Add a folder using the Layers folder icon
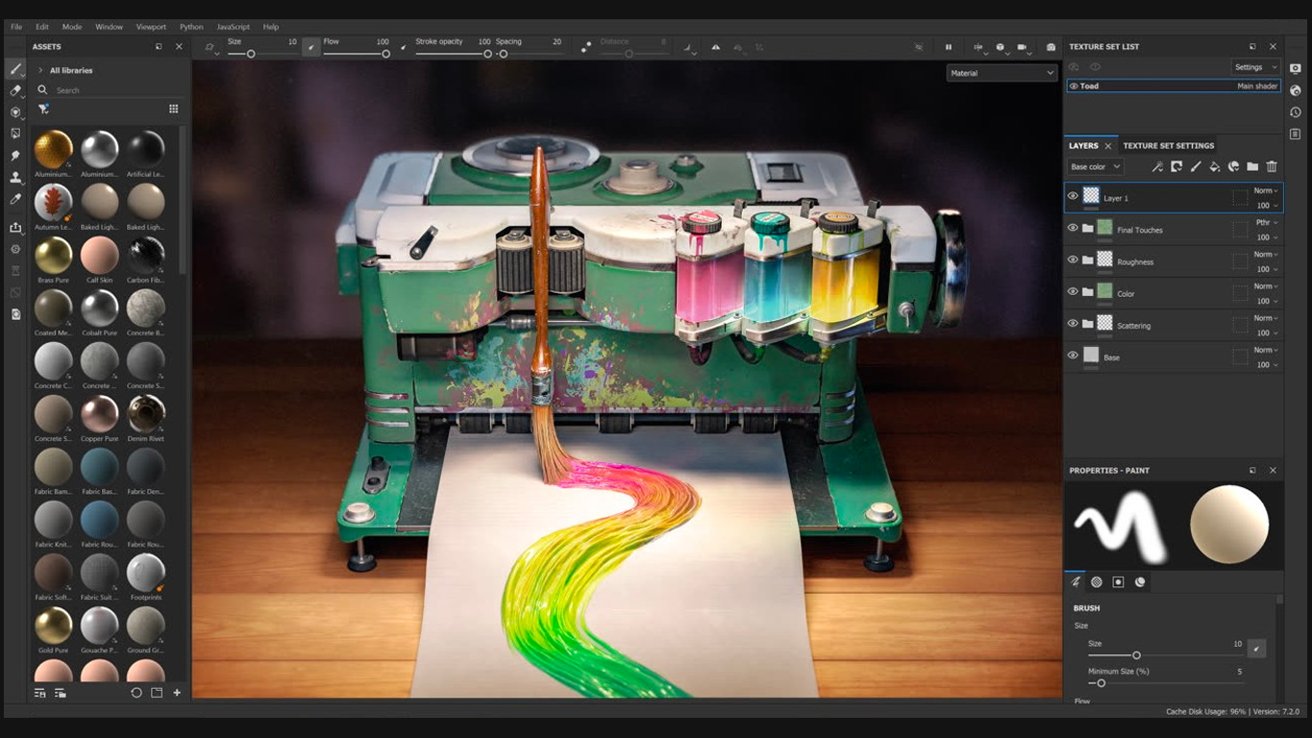Screen dimensions: 1312x738 coord(1252,167)
